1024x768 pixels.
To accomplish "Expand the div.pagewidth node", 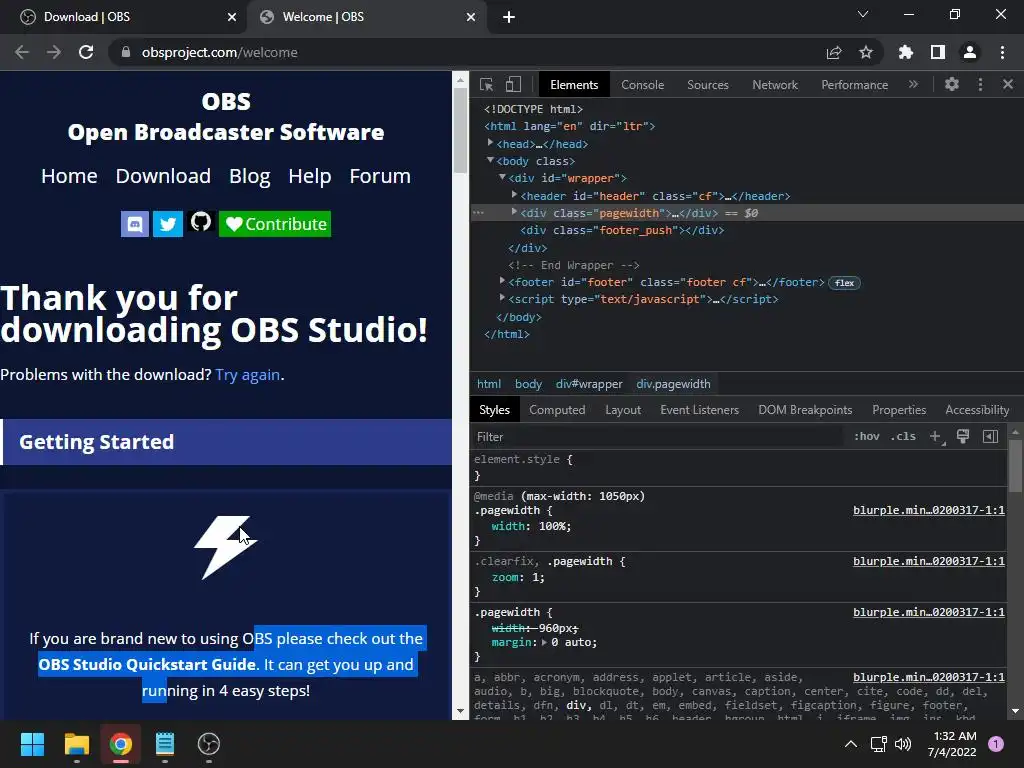I will pos(514,212).
